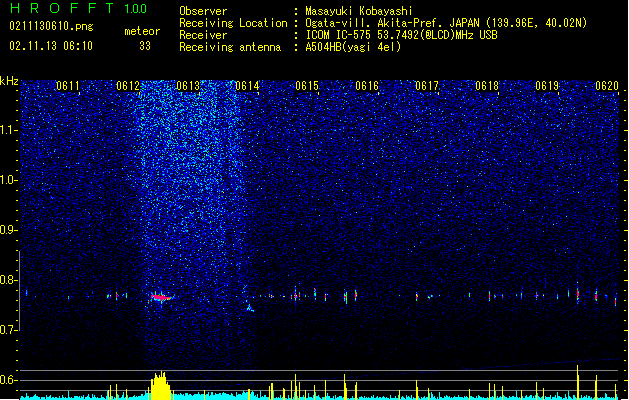Click the 0615 time marker
This screenshot has height=400, width=629.
[307, 86]
